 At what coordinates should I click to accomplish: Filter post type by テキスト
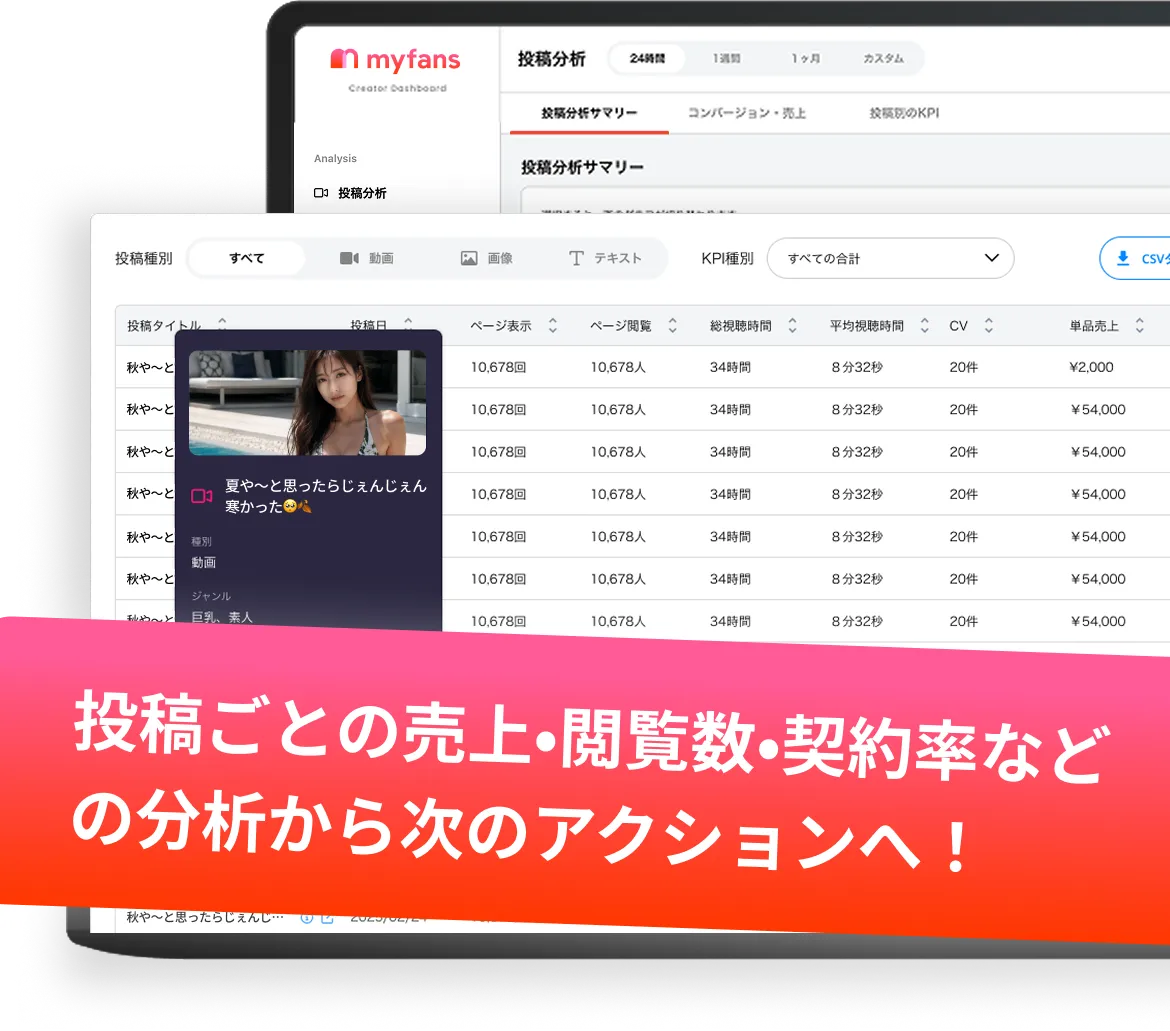[605, 258]
